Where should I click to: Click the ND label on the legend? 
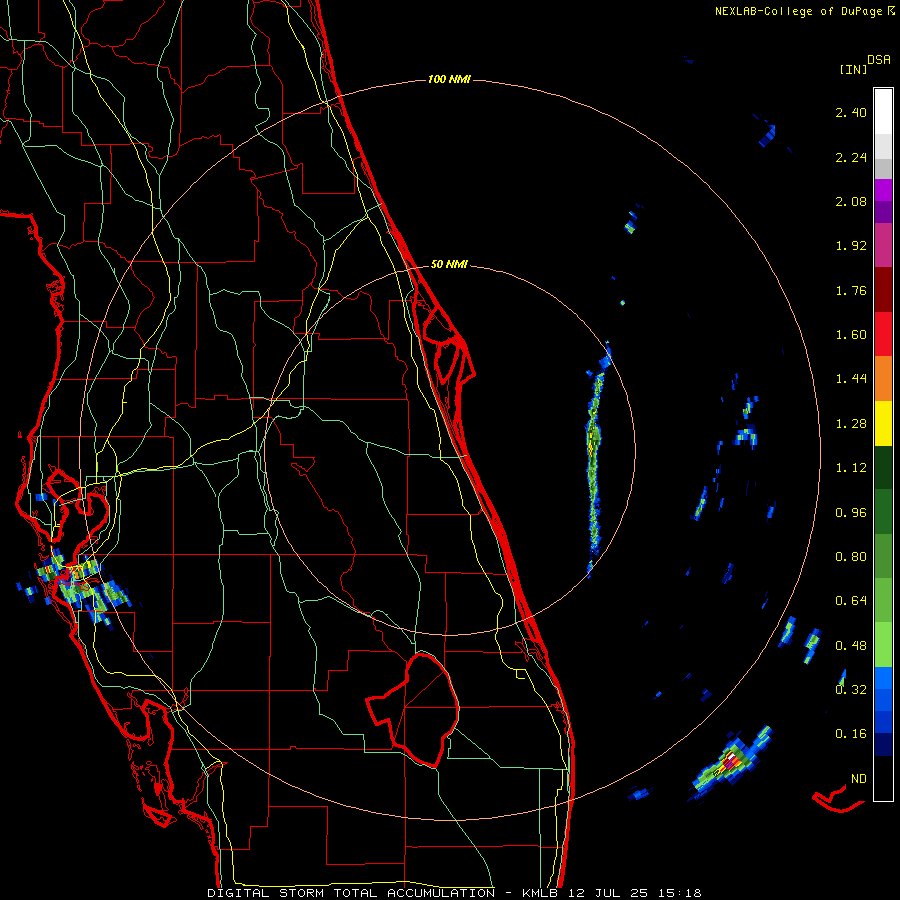click(x=859, y=779)
